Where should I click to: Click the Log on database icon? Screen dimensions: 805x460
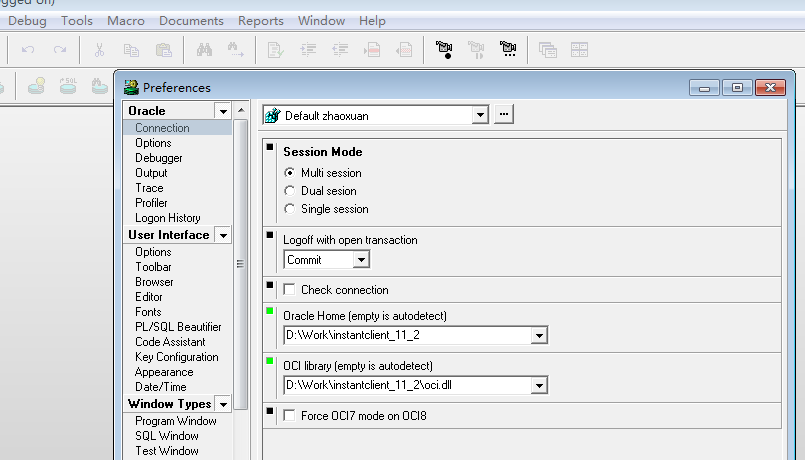36,86
